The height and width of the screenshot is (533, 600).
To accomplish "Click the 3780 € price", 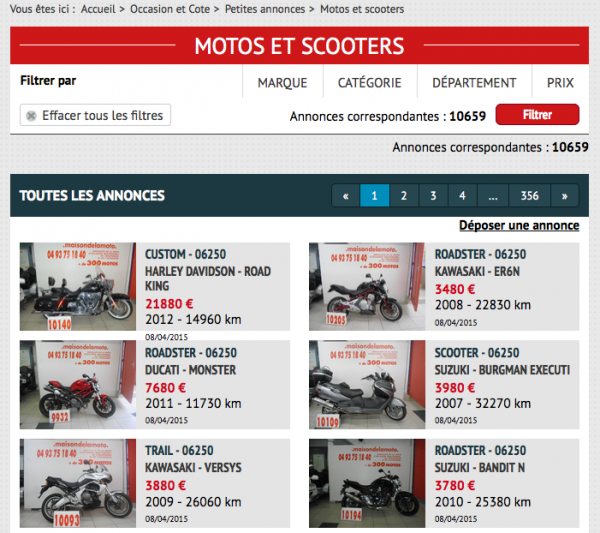I will [x=455, y=486].
